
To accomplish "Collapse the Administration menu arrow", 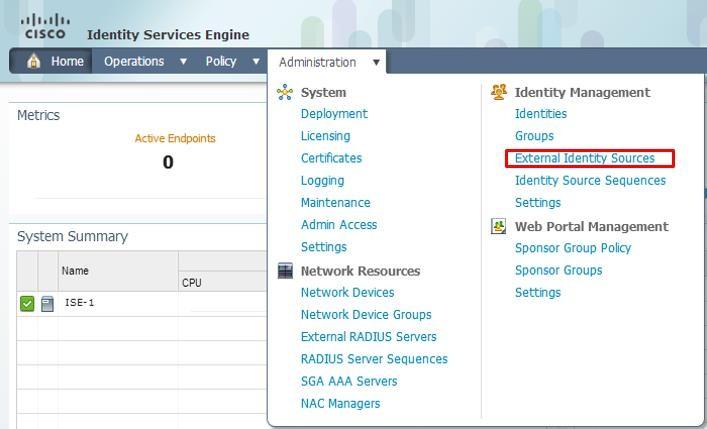I will tap(376, 62).
